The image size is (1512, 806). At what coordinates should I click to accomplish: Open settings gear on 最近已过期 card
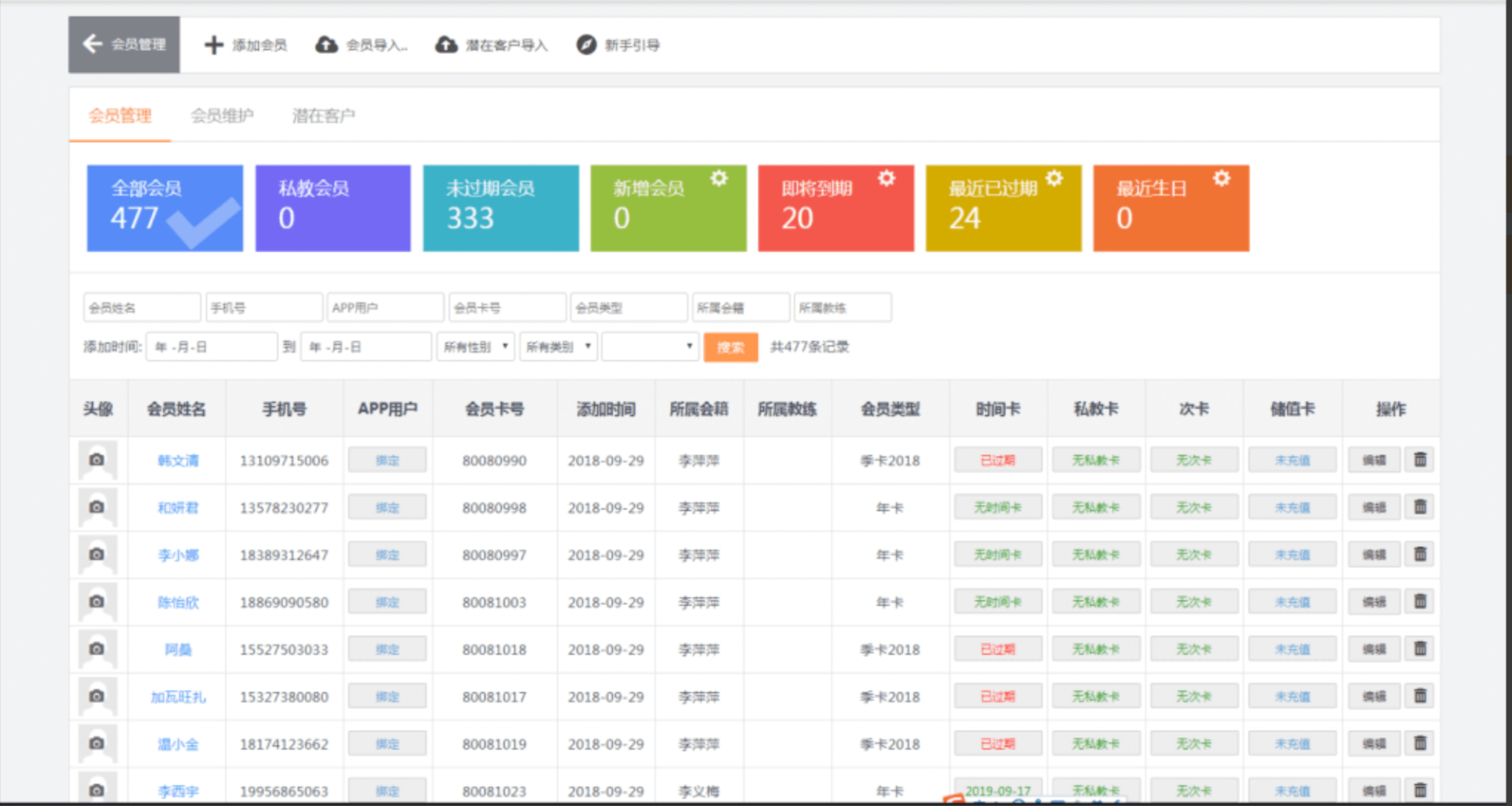click(1054, 179)
